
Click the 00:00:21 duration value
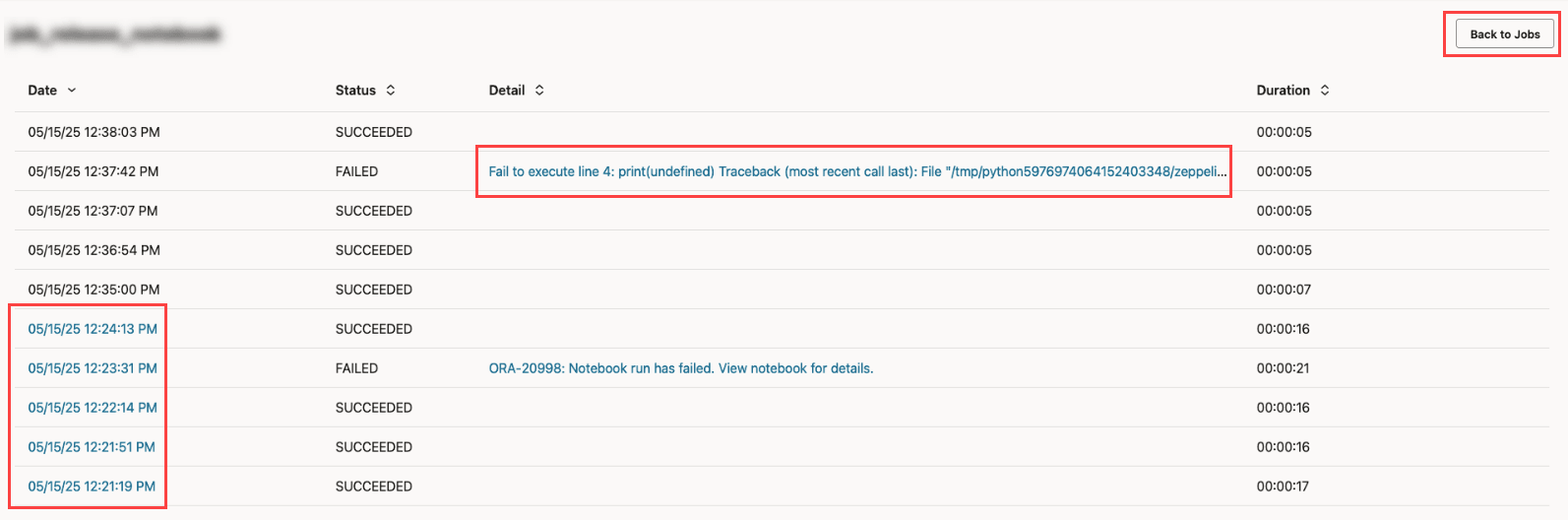[x=1284, y=368]
